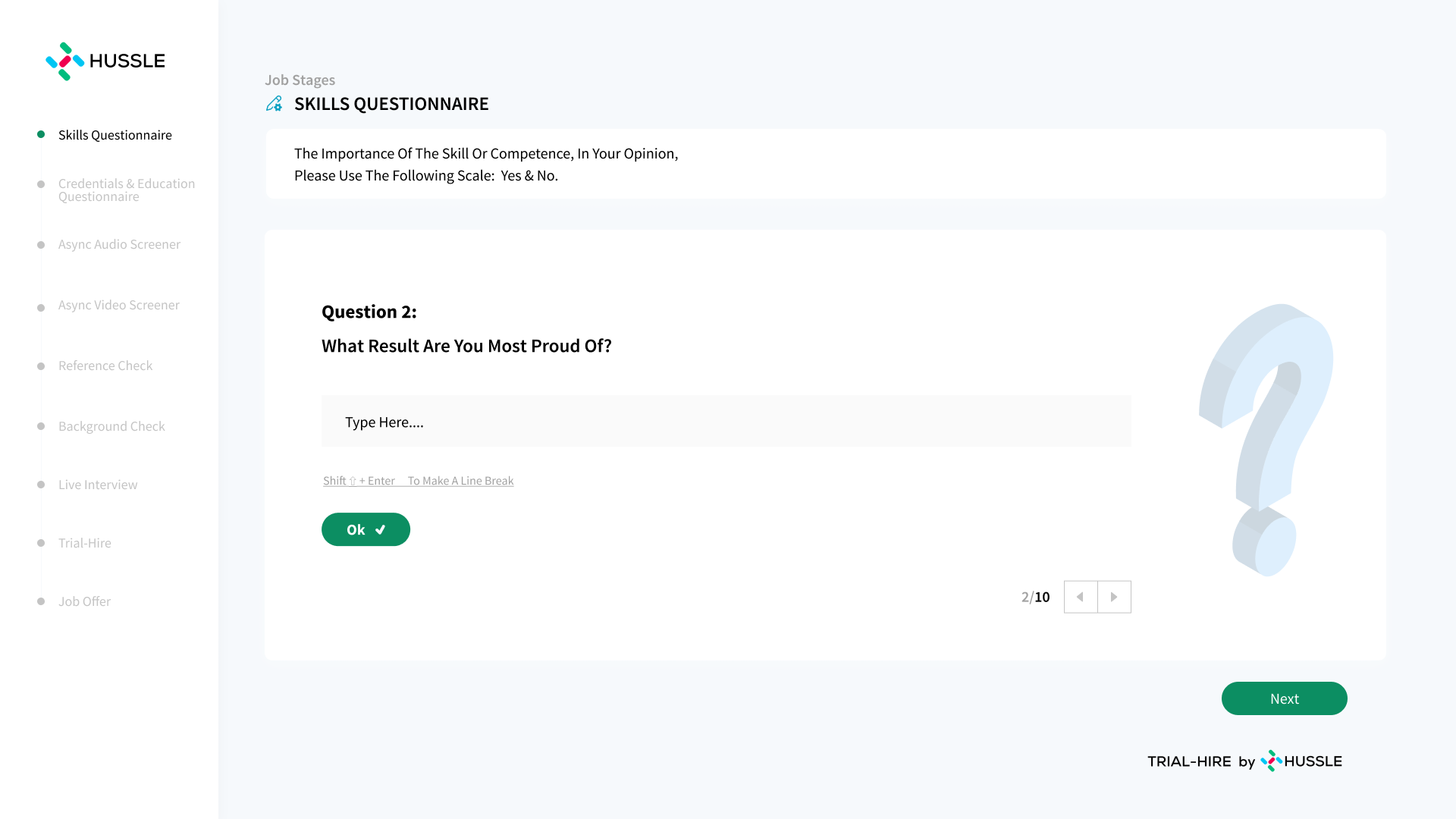The height and width of the screenshot is (819, 1456).
Task: Select the Async Audio Screener stage
Action: pos(119,244)
